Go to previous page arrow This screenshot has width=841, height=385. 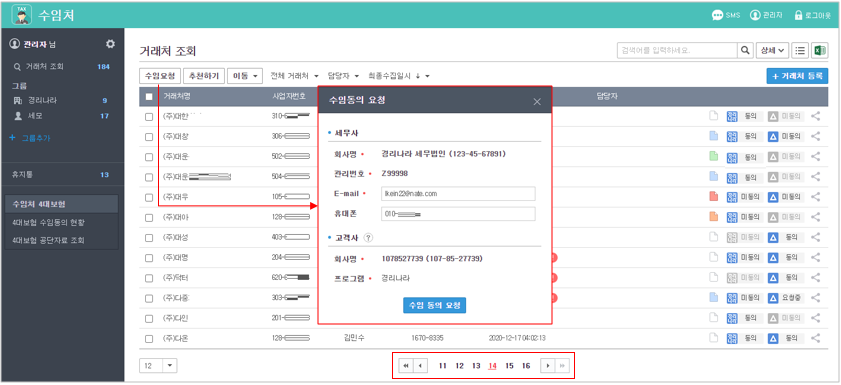pyautogui.click(x=420, y=366)
